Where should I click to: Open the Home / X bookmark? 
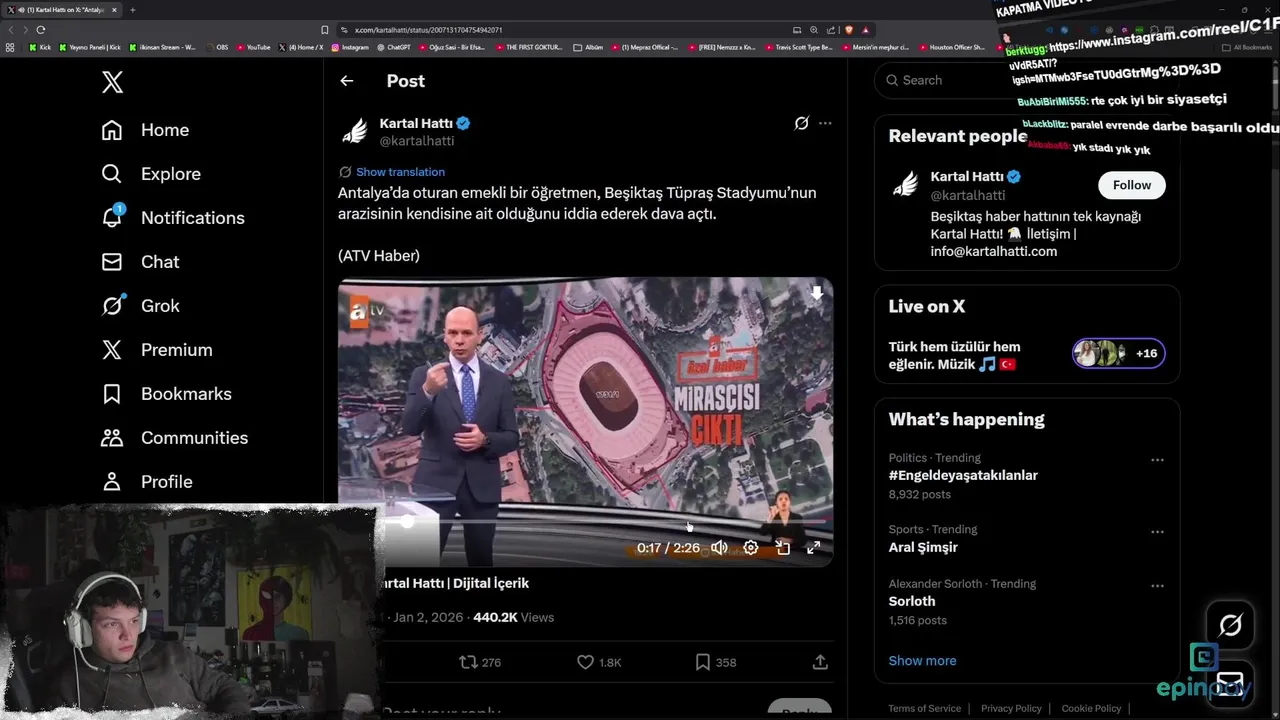[x=301, y=47]
